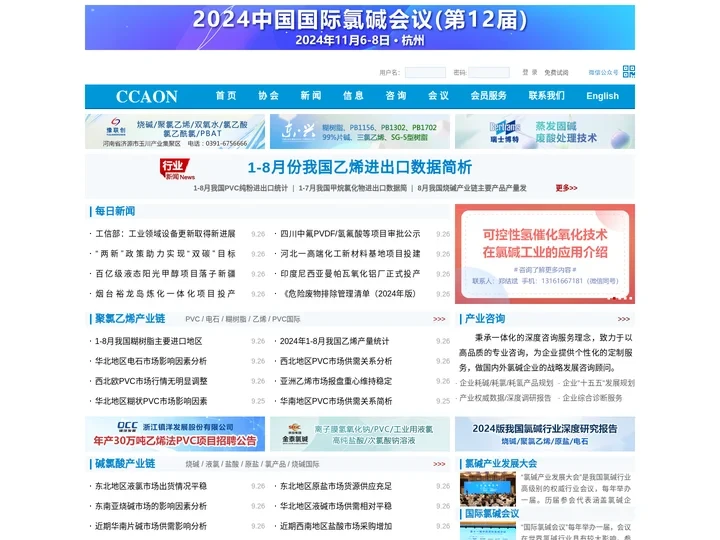720x540 pixels.
Task: Open the 2024中国国际氯碱会议 top banner
Action: [x=360, y=27]
